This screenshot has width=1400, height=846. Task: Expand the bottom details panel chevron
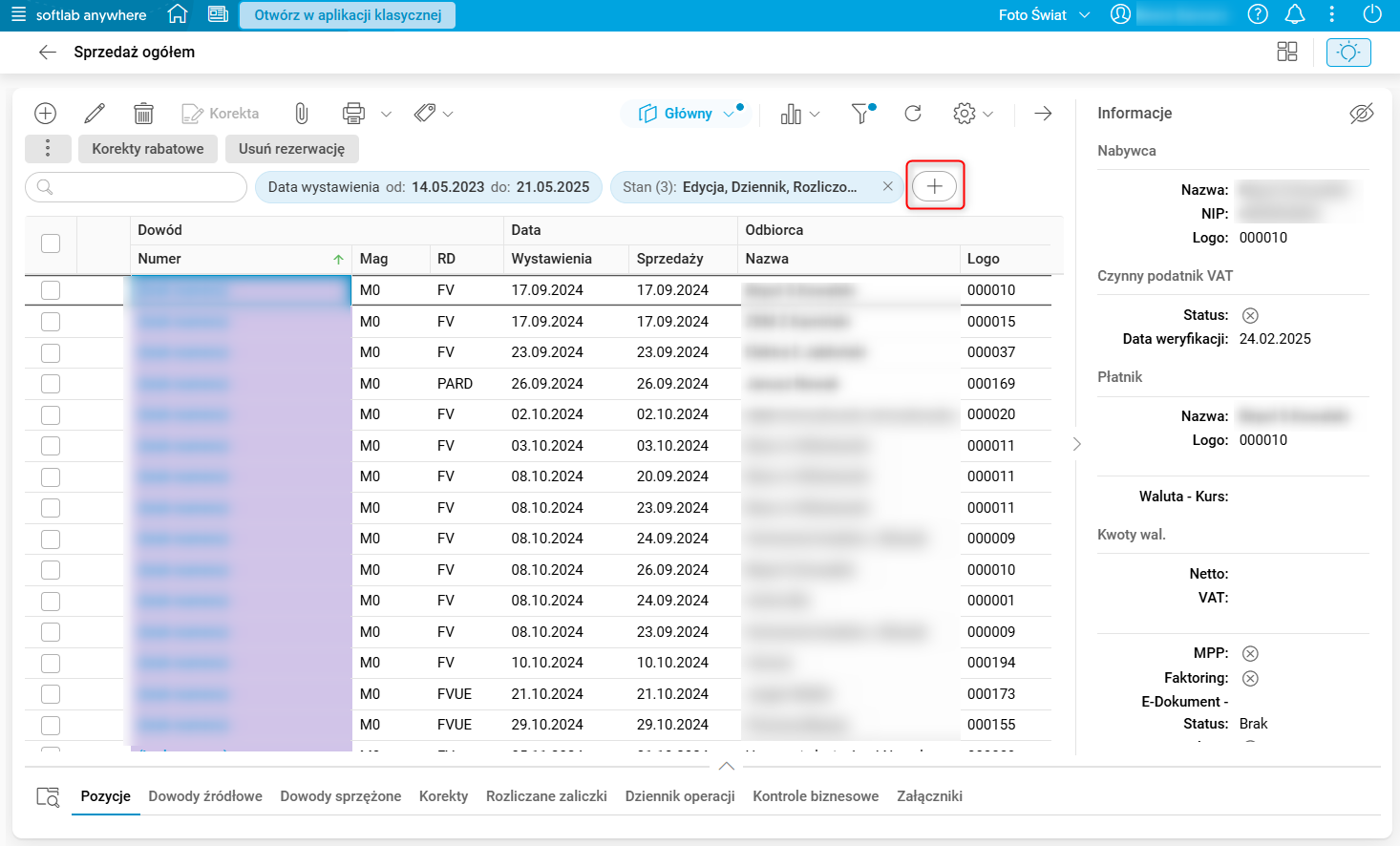click(x=726, y=766)
